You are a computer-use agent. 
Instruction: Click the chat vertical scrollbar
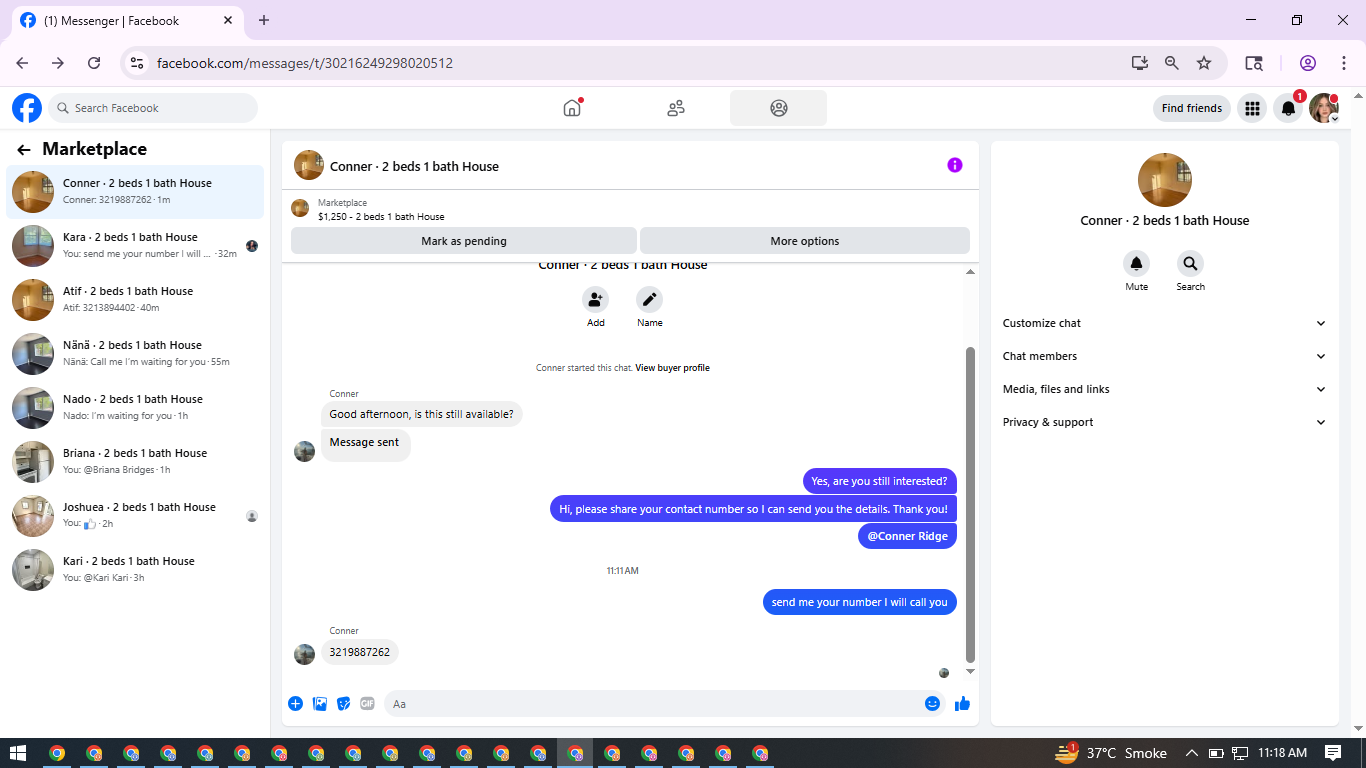click(x=970, y=504)
